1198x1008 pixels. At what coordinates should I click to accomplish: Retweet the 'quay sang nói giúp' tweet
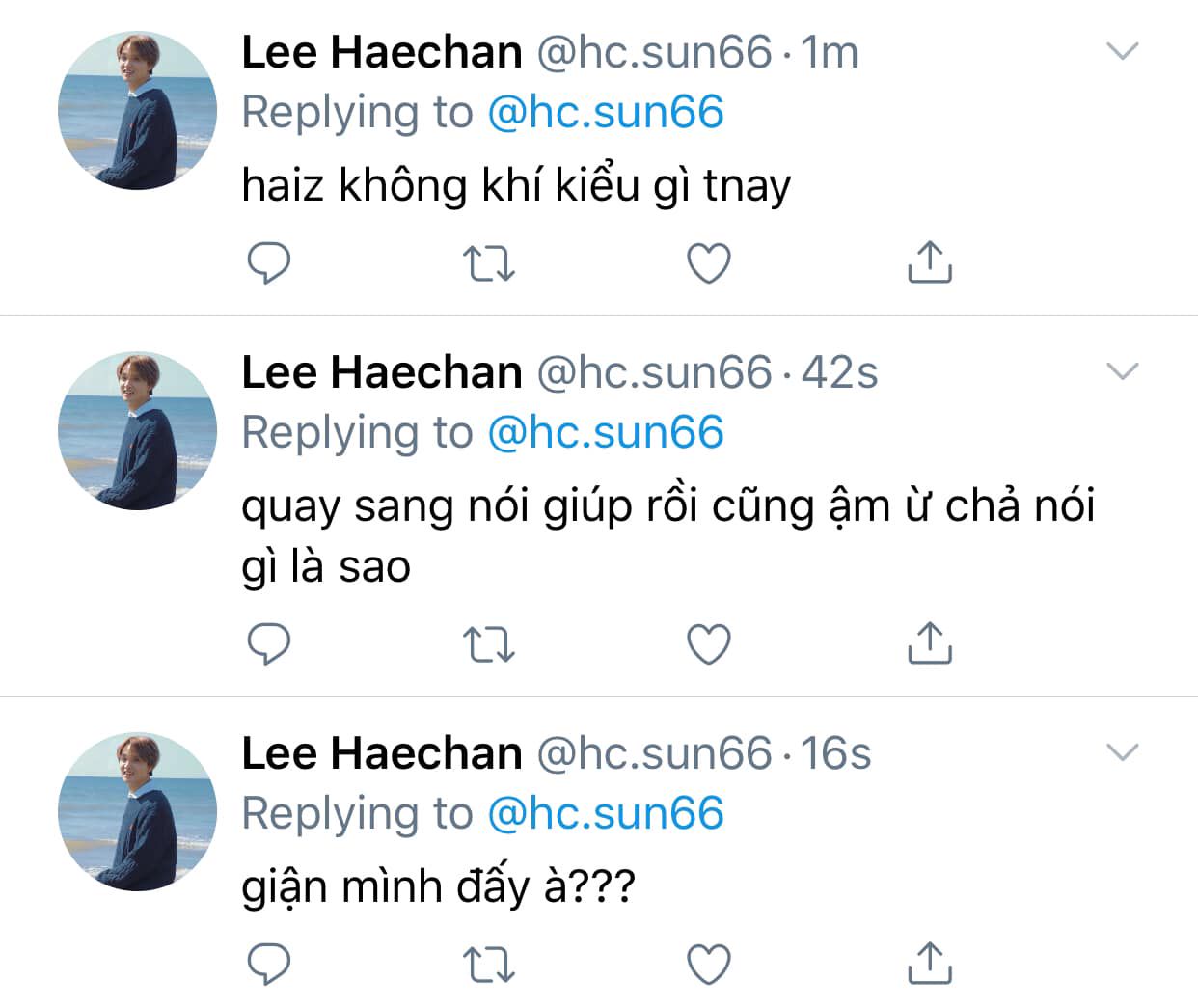click(x=489, y=643)
